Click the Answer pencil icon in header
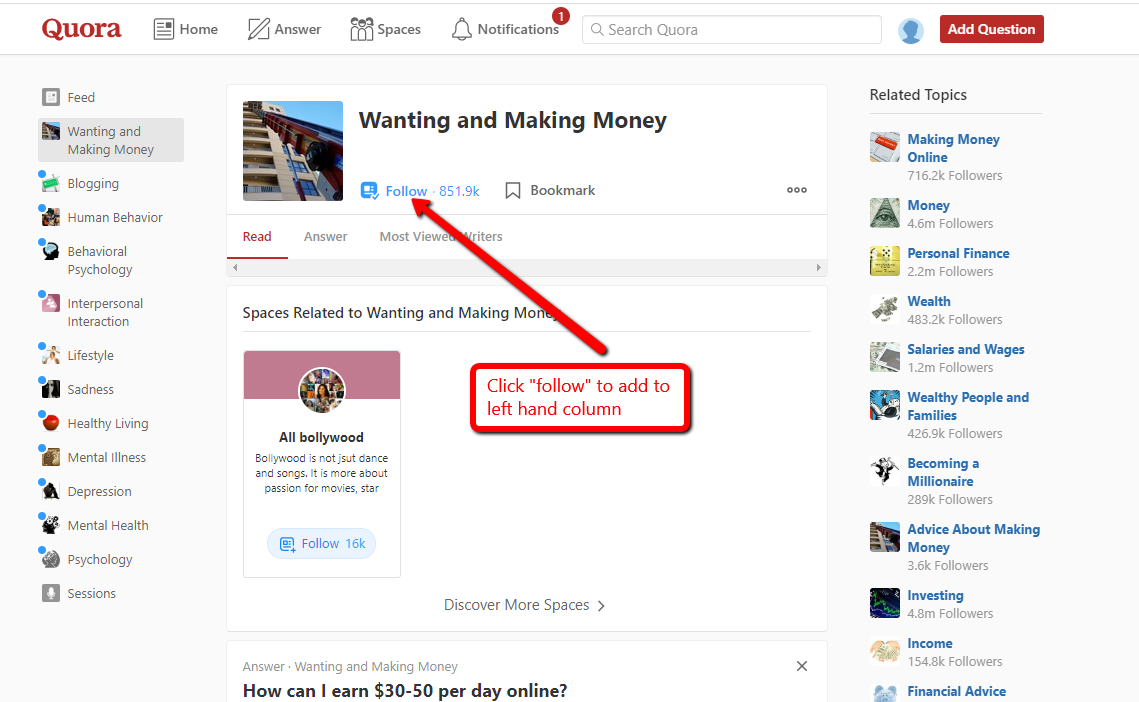 coord(259,29)
